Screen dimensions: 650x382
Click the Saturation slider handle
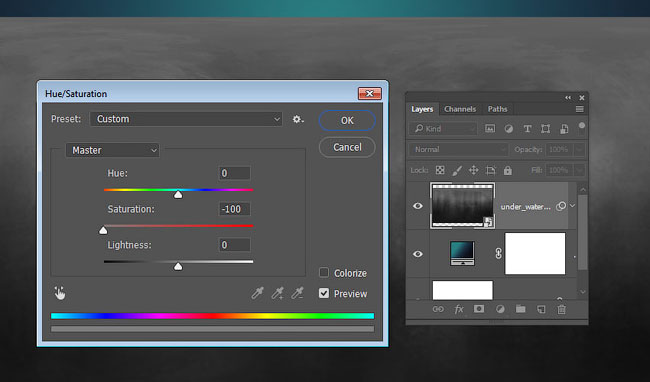click(103, 230)
